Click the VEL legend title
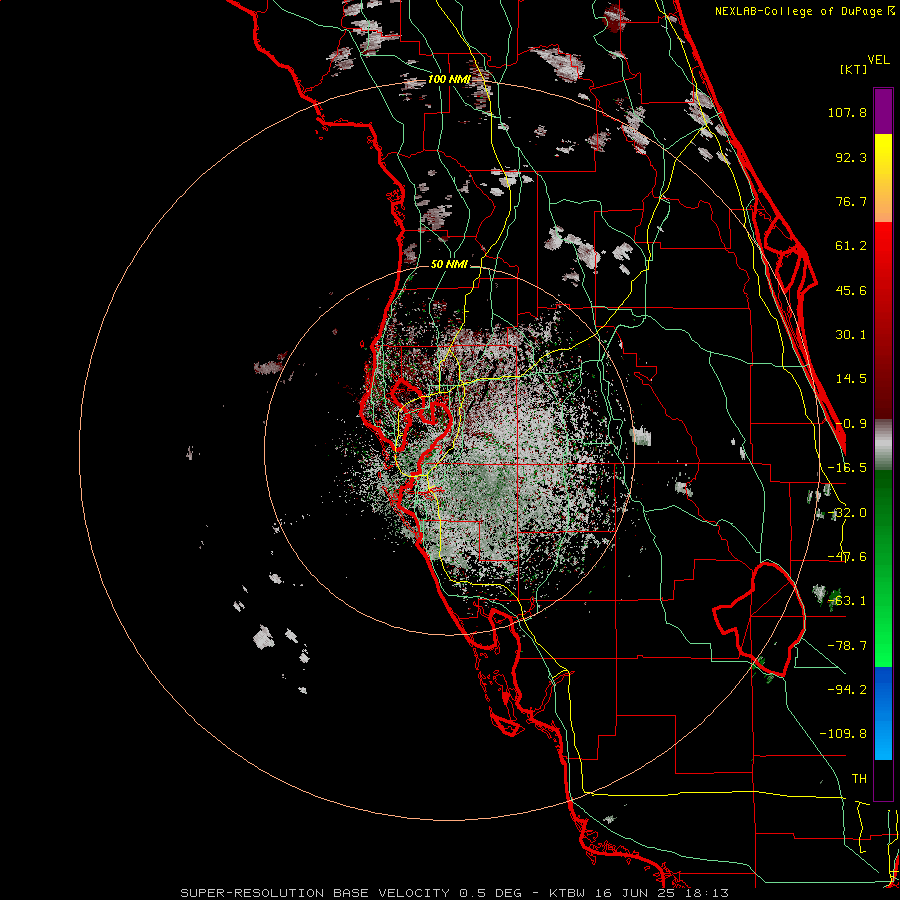This screenshot has height=900, width=900. (878, 60)
